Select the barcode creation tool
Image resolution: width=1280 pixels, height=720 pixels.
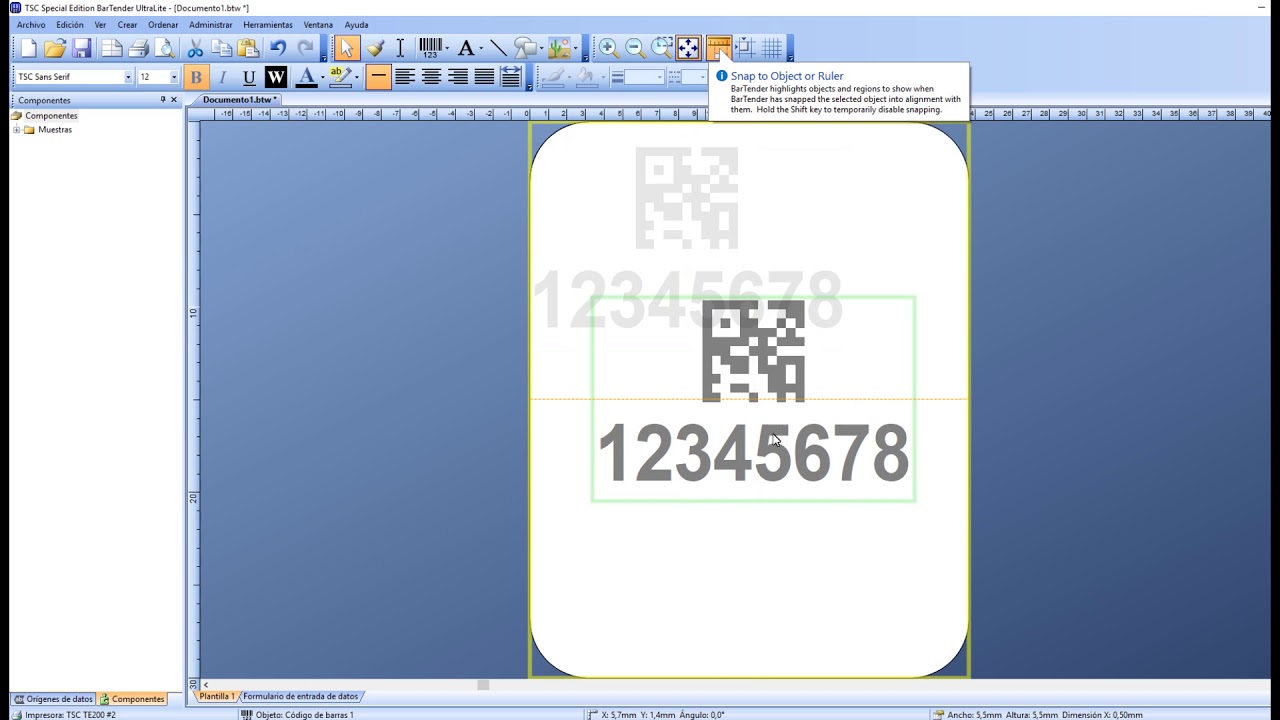(430, 48)
